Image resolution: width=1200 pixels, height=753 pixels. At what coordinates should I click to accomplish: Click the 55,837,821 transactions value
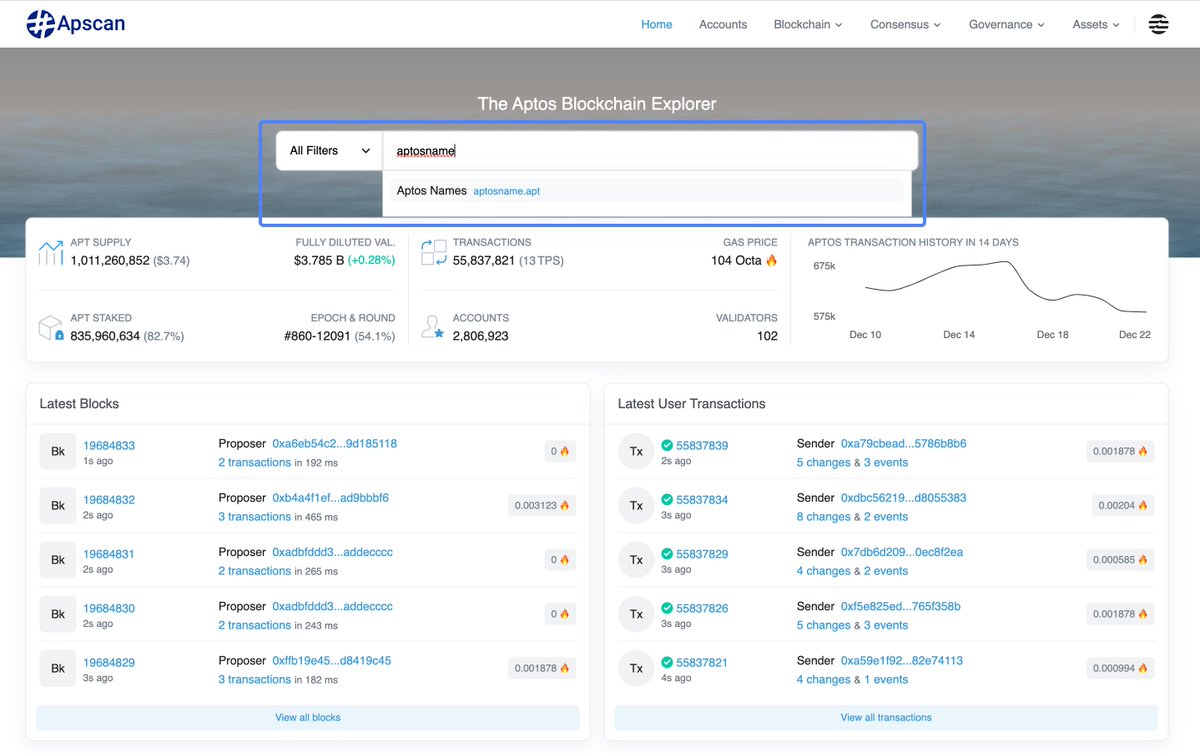tap(484, 260)
